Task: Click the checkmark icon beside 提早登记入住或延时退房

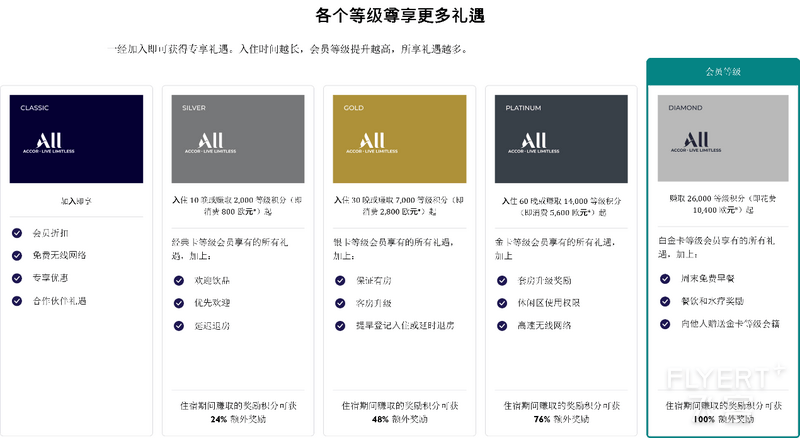Action: (x=340, y=326)
